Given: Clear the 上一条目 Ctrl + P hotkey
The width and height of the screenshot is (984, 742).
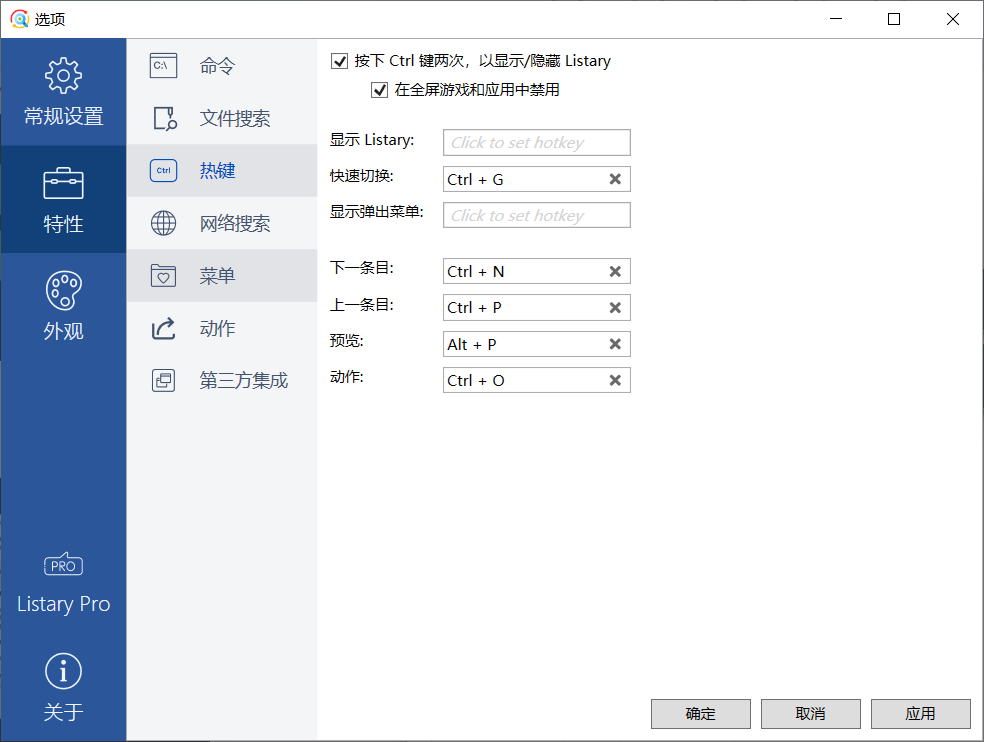Looking at the screenshot, I should point(615,308).
